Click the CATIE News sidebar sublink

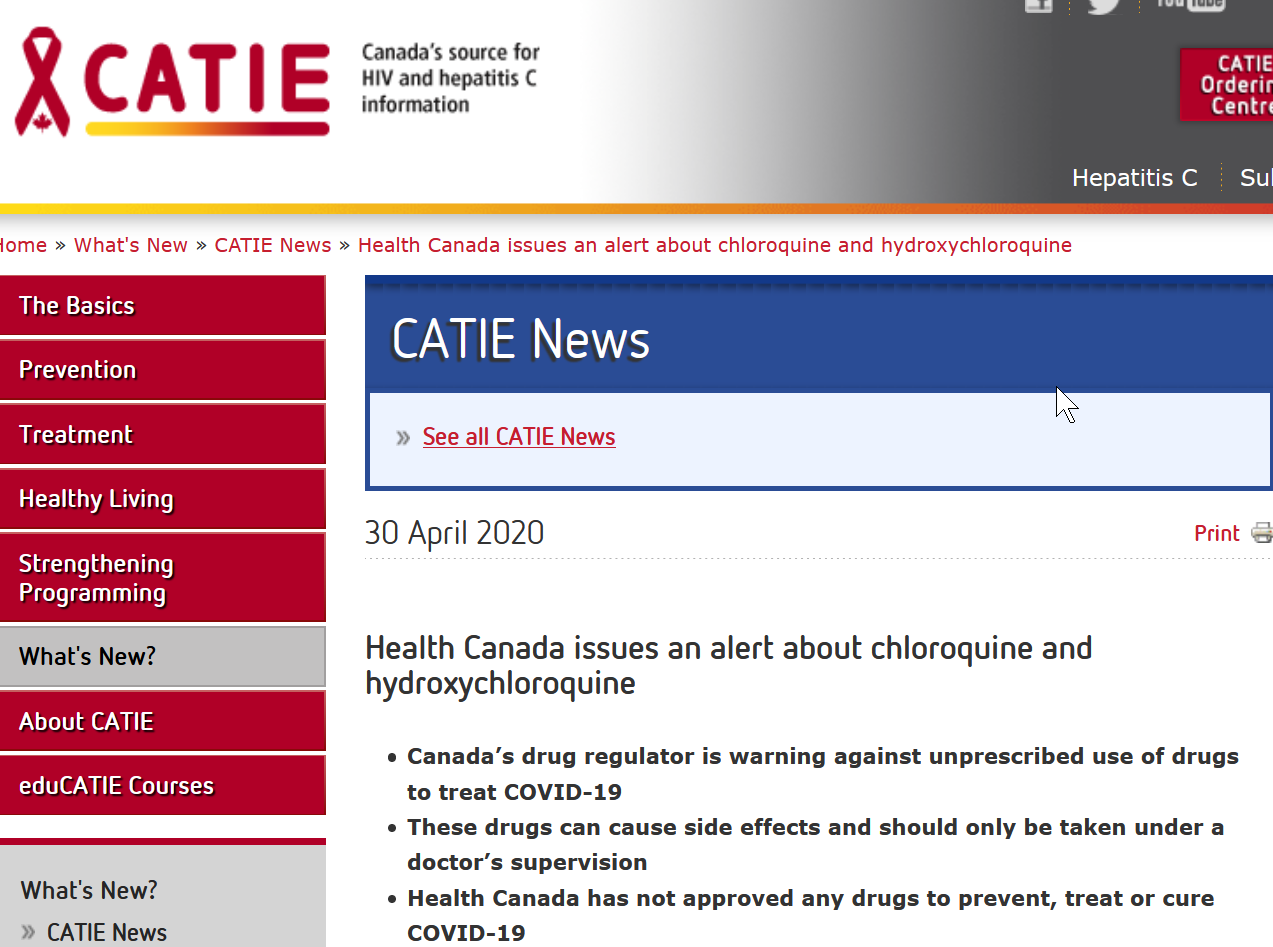[107, 932]
